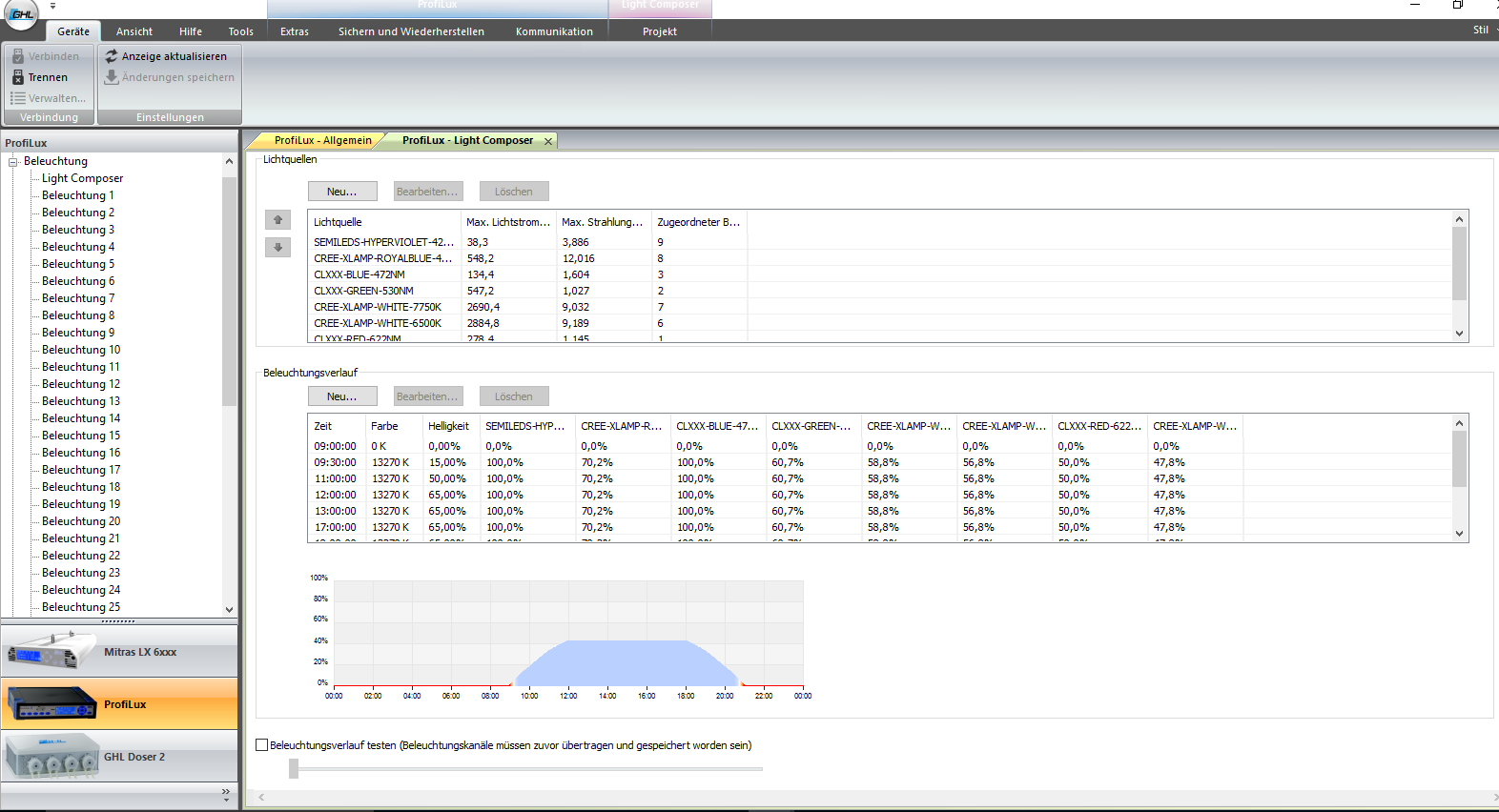Move light source down with arrow
Viewport: 1499px width, 812px height.
(277, 248)
